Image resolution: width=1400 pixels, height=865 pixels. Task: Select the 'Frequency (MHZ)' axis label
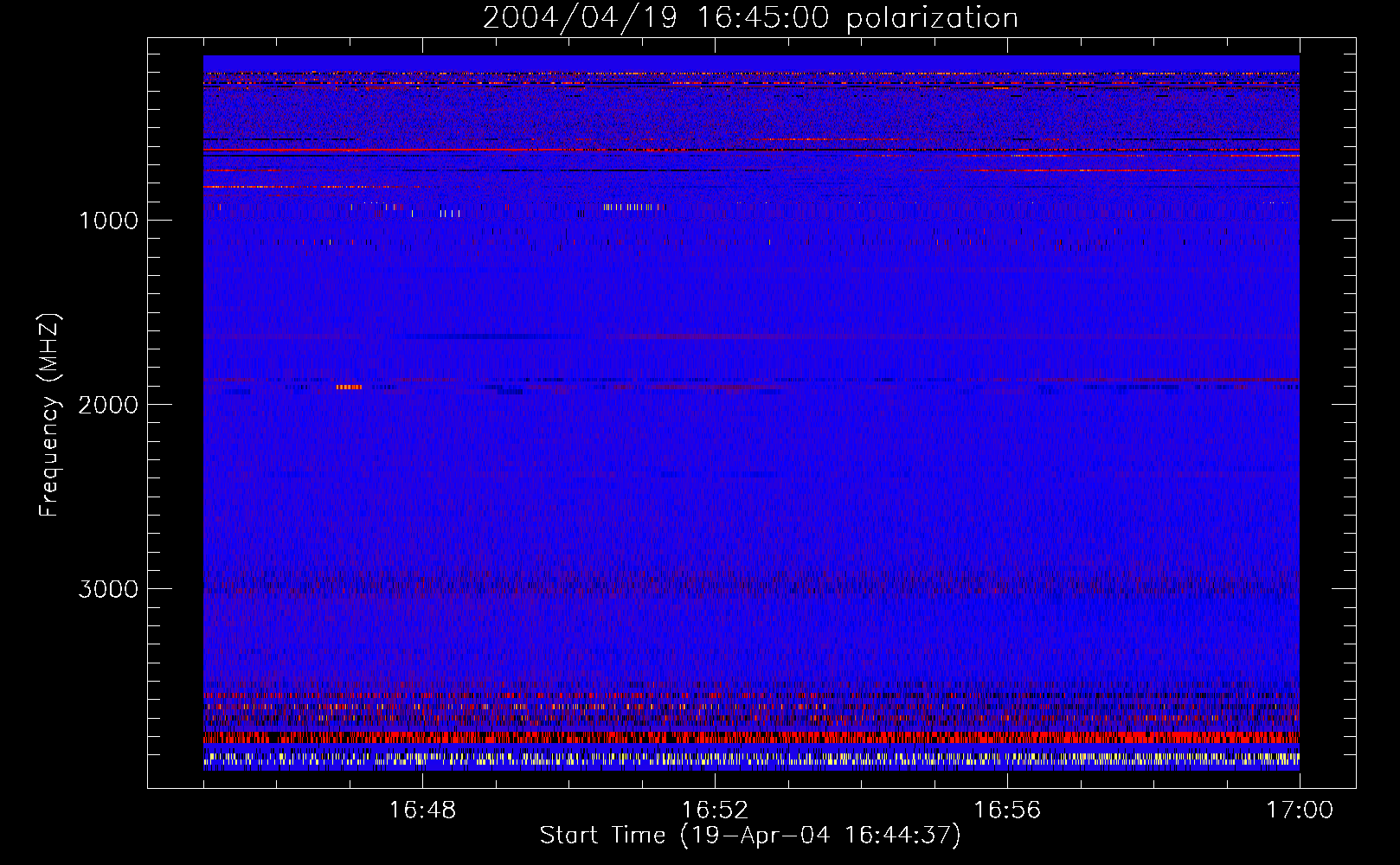click(49, 415)
